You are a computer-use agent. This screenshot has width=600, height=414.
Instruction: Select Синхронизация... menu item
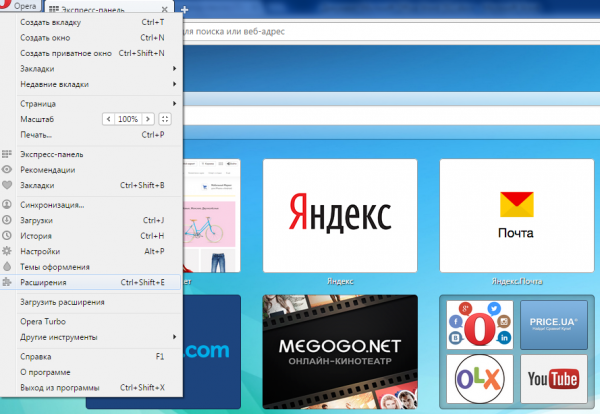91,205
